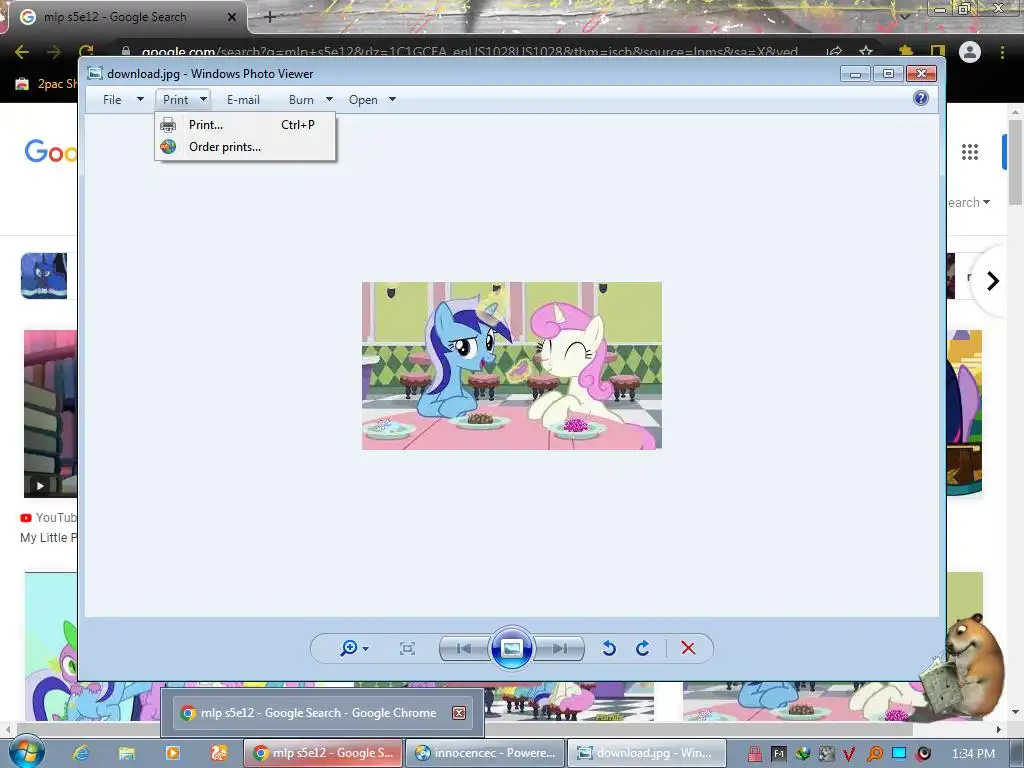The image size is (1024, 768).
Task: Open the orange UC Browser taskbar icon
Action: click(x=219, y=753)
